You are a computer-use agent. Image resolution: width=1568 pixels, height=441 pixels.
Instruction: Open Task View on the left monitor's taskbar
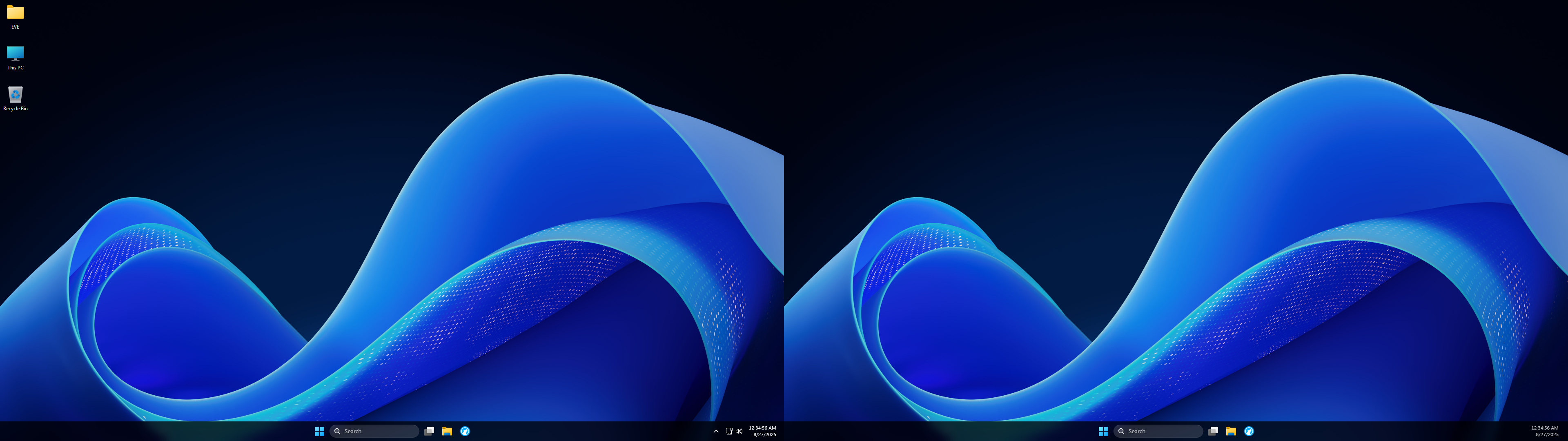click(429, 431)
